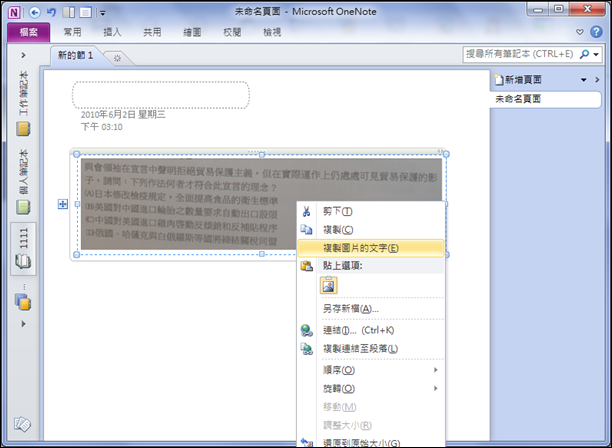Click the OneNote application icon in title bar
This screenshot has width=612, height=448.
click(x=14, y=12)
